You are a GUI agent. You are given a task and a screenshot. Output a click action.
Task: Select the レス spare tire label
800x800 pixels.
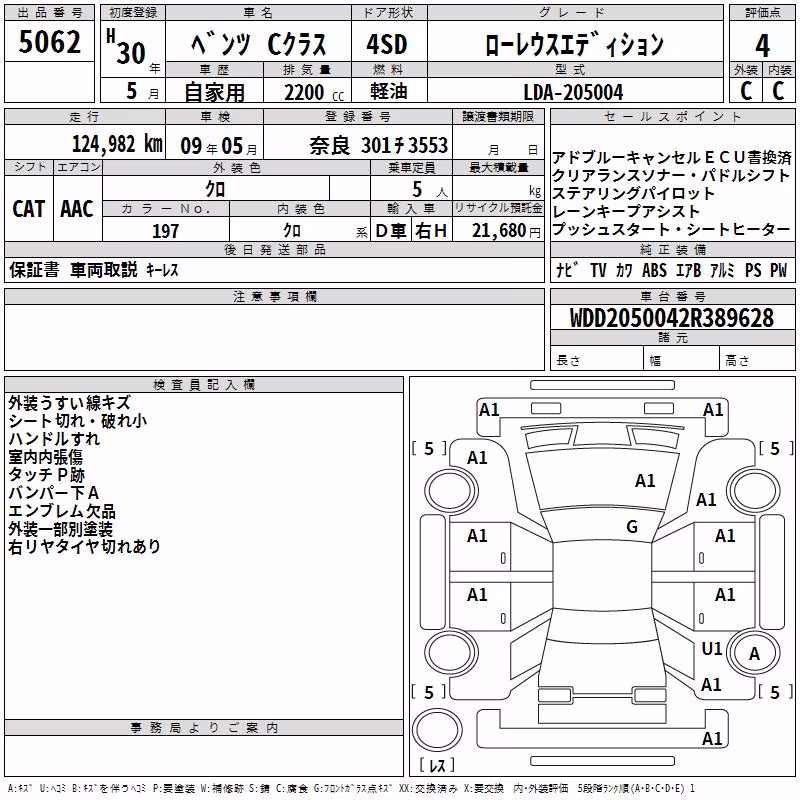coord(437,765)
